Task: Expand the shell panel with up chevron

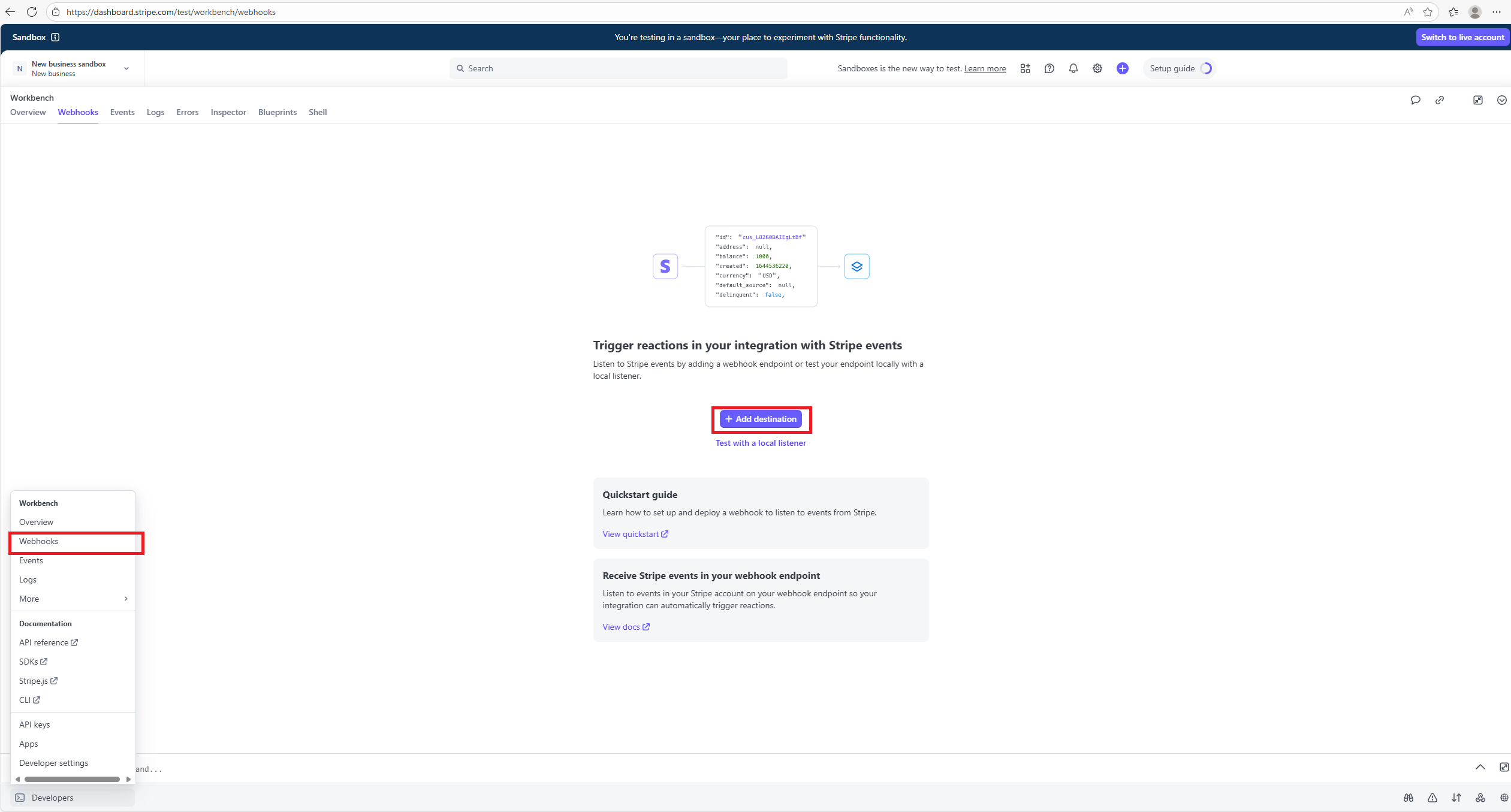Action: click(x=1480, y=767)
